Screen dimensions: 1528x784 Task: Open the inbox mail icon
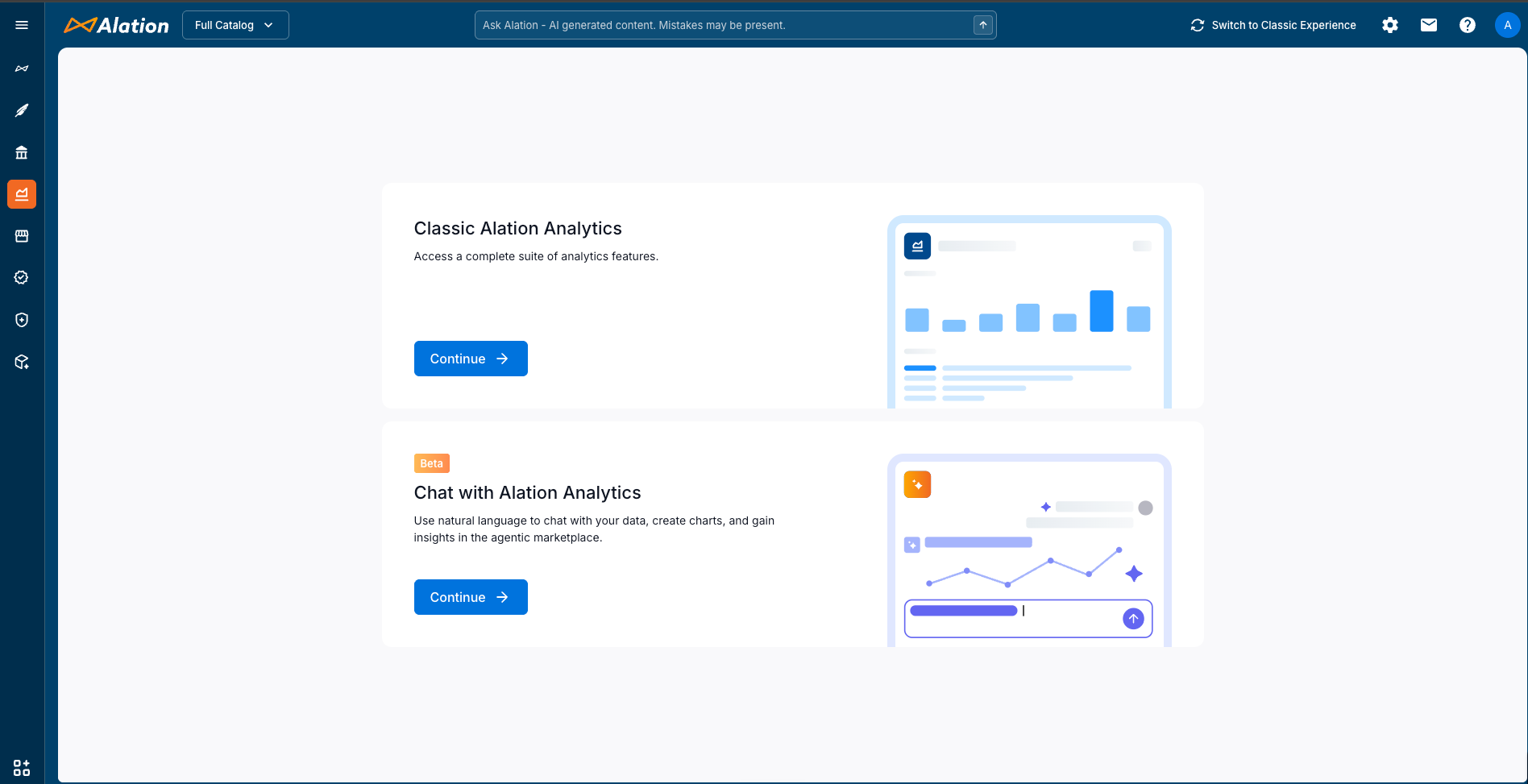pyautogui.click(x=1429, y=25)
